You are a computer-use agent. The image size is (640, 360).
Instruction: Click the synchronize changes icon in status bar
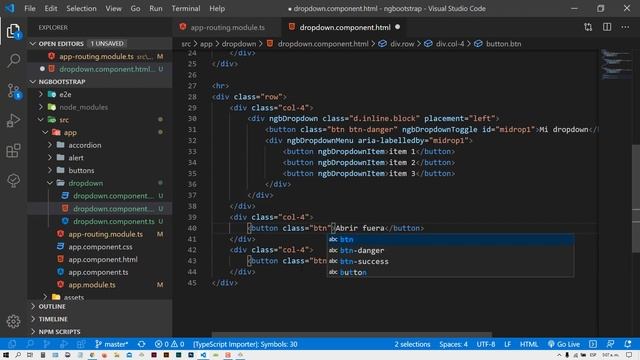141,344
